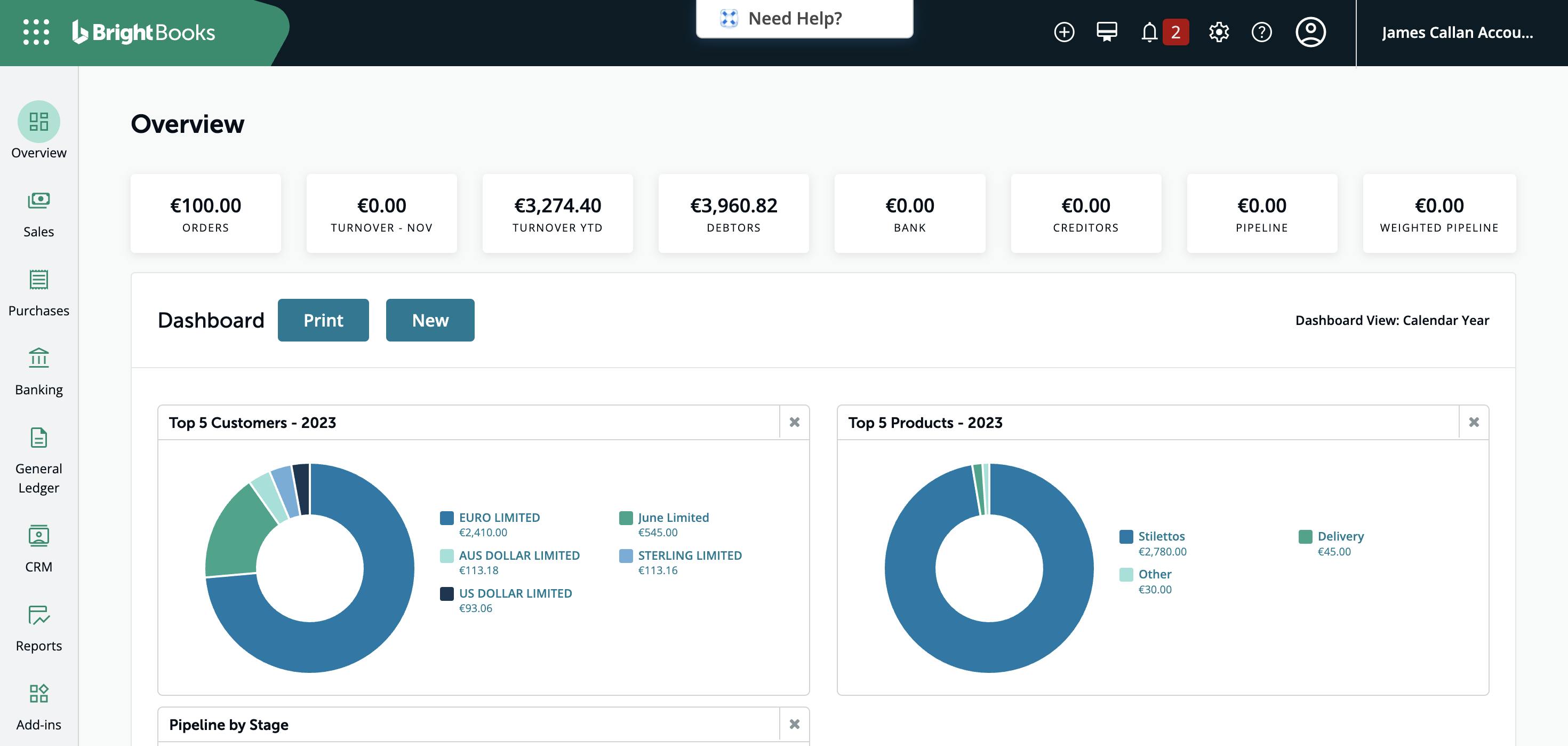Open the Turnover YTD summary card
Screen dimensions: 1568x746
pyautogui.click(x=557, y=214)
